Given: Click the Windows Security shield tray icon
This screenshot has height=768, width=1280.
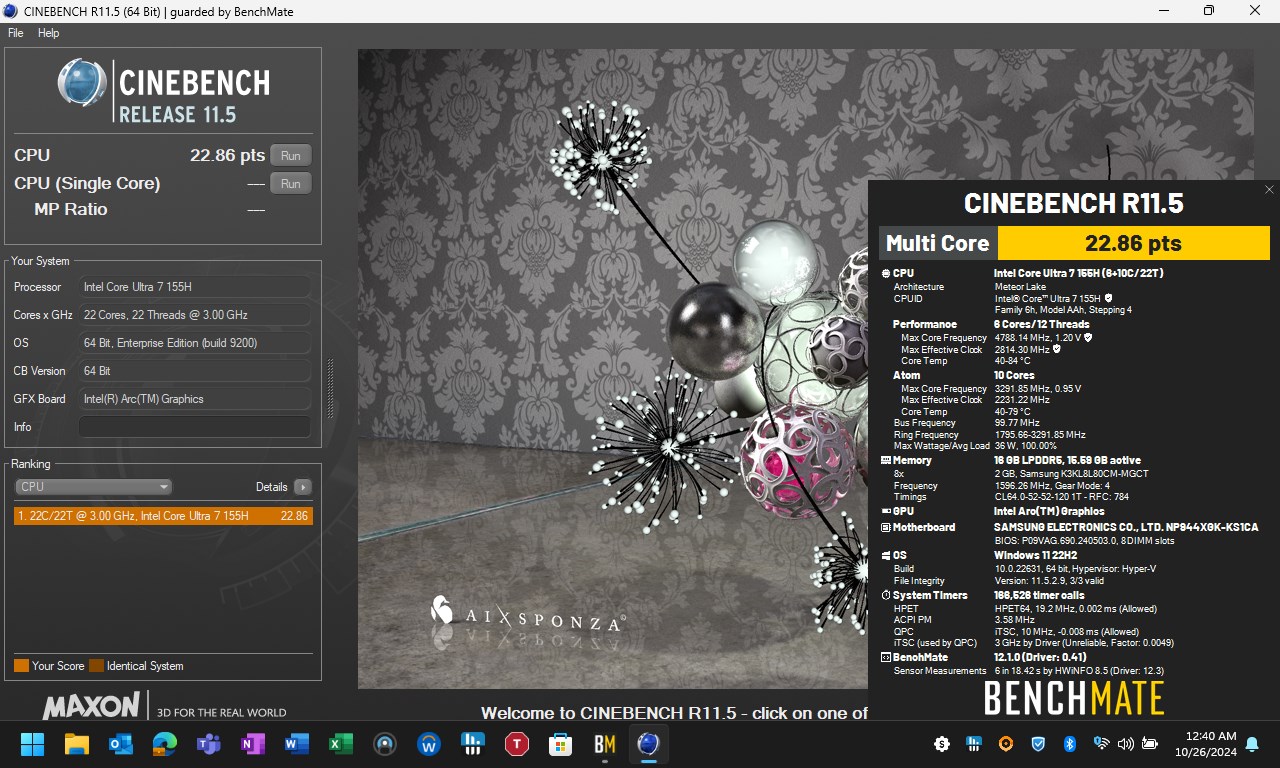Looking at the screenshot, I should pos(1038,744).
